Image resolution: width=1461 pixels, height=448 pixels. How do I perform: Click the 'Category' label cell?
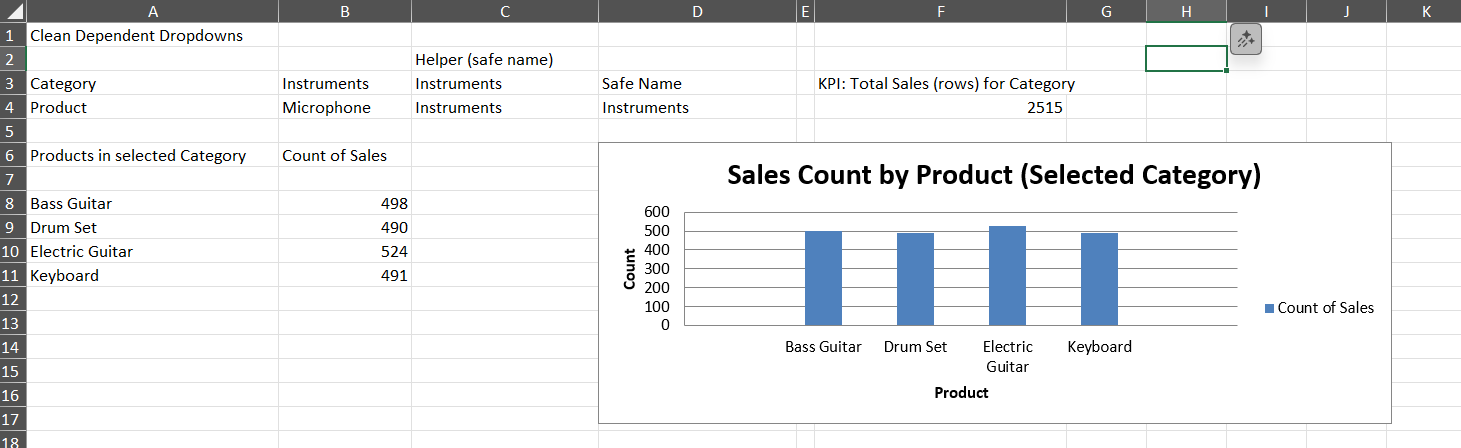click(x=152, y=83)
